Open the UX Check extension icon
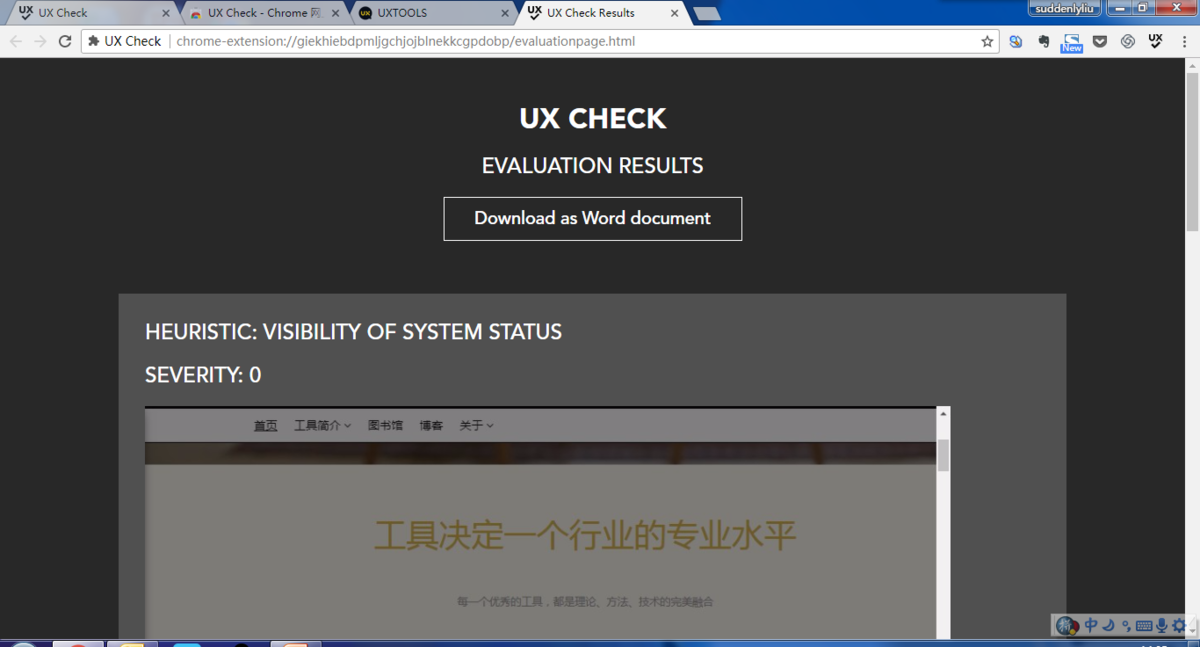Screen dimensions: 1200x647 coord(1155,41)
